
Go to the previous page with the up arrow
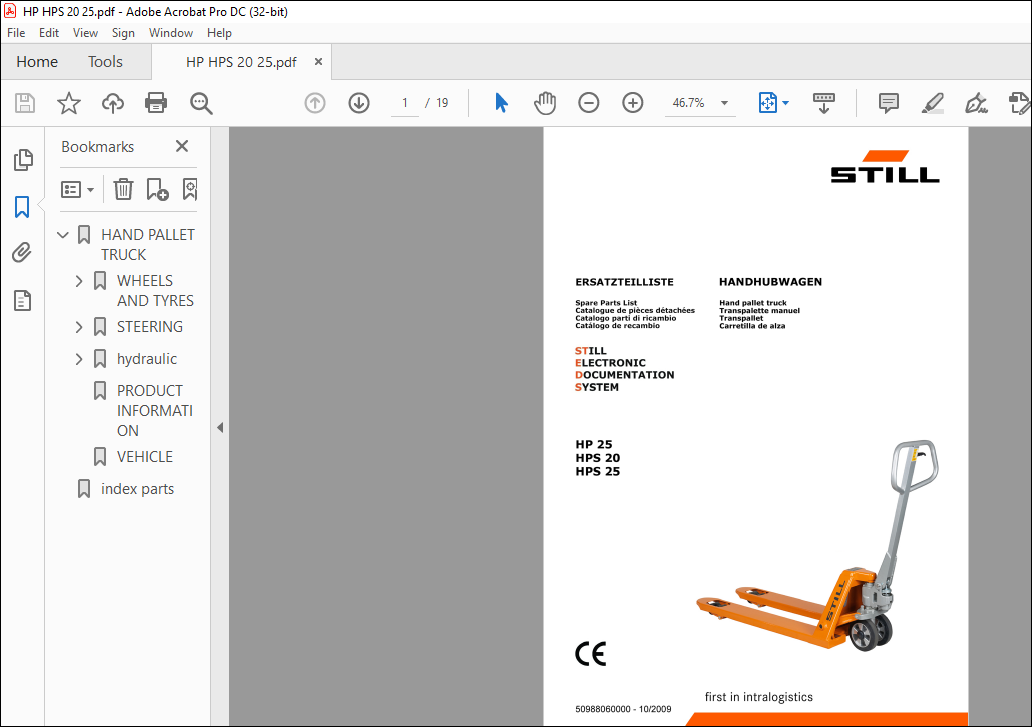click(x=315, y=103)
